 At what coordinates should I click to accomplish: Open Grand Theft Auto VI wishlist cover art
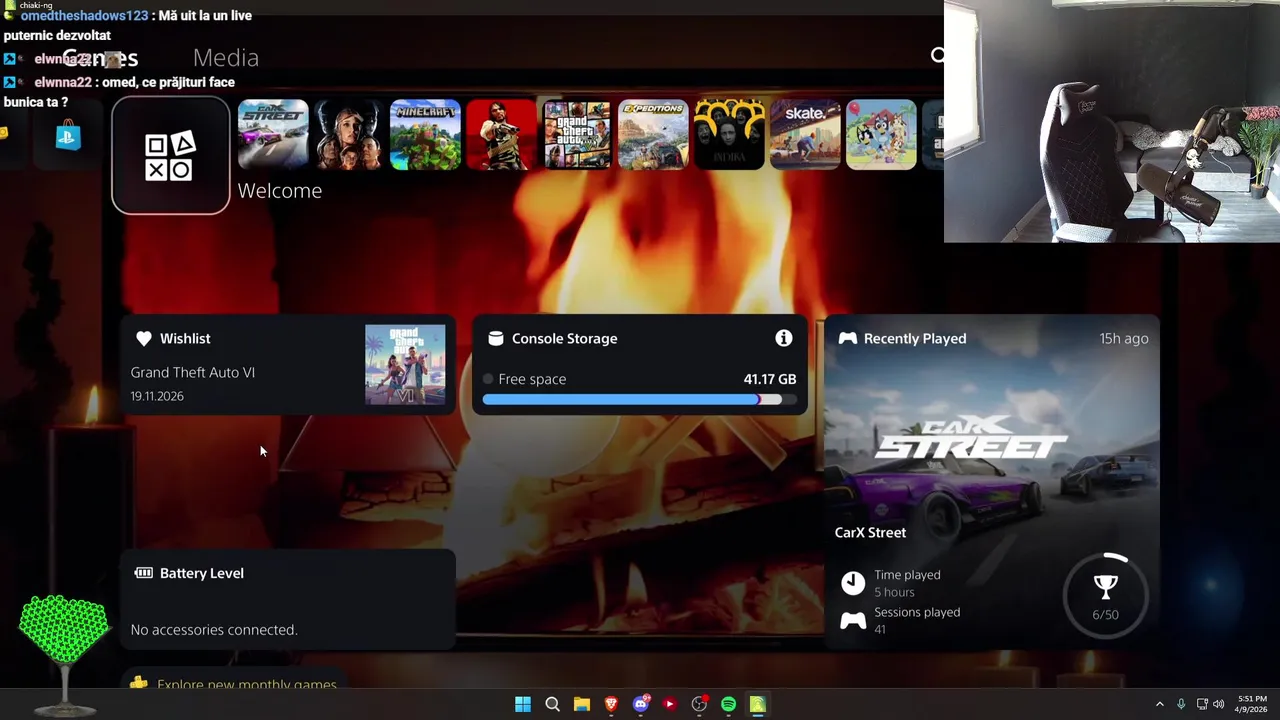[405, 365]
